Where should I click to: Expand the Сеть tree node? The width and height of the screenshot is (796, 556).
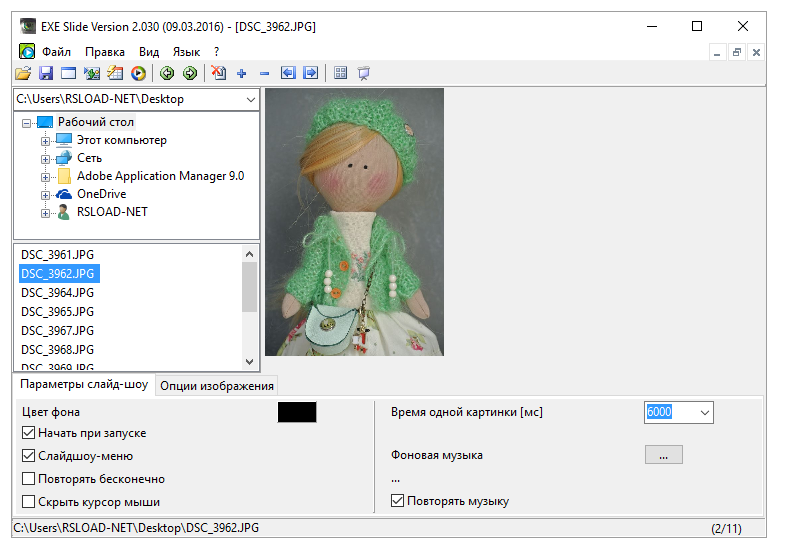point(45,159)
